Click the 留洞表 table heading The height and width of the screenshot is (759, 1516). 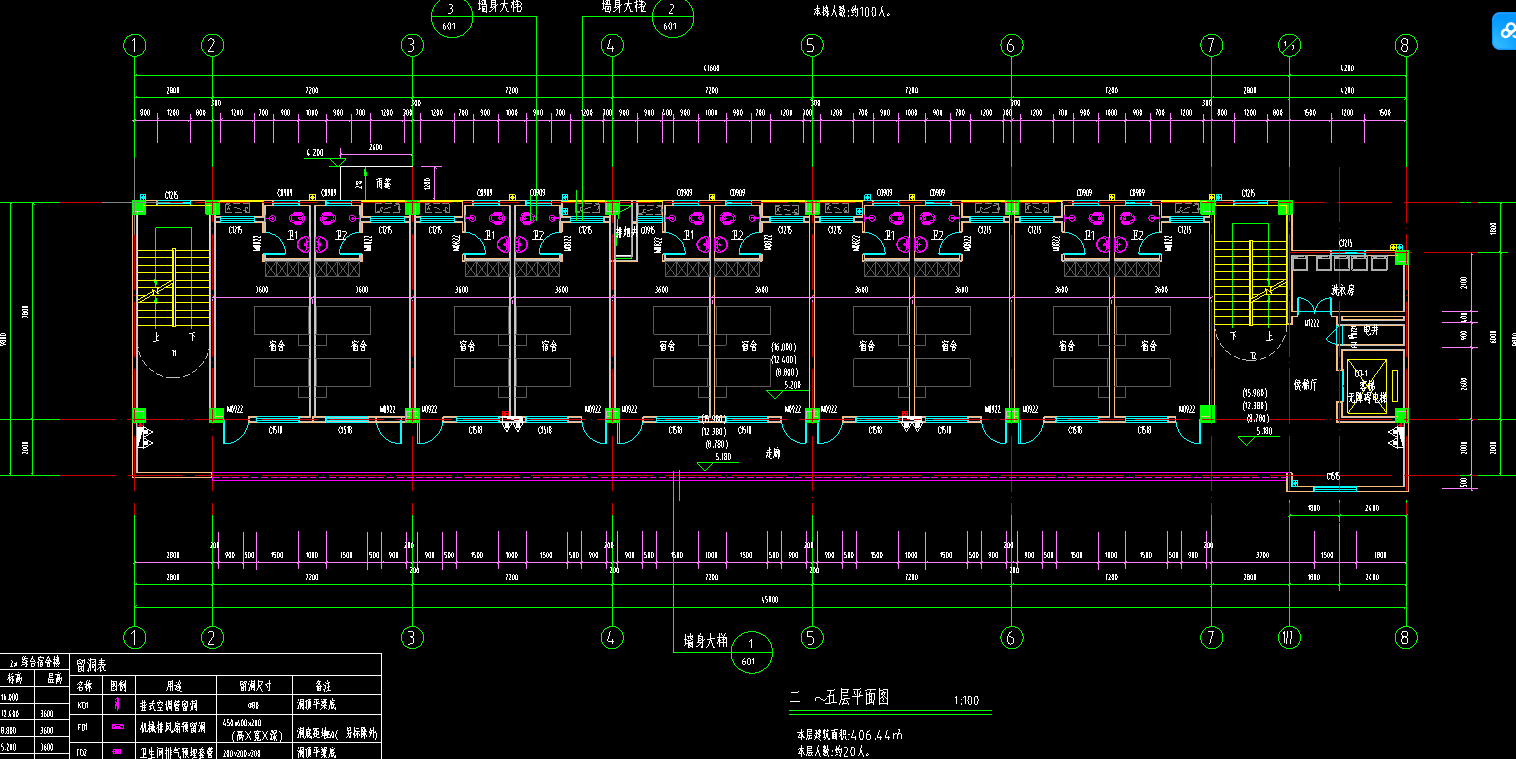[x=92, y=665]
